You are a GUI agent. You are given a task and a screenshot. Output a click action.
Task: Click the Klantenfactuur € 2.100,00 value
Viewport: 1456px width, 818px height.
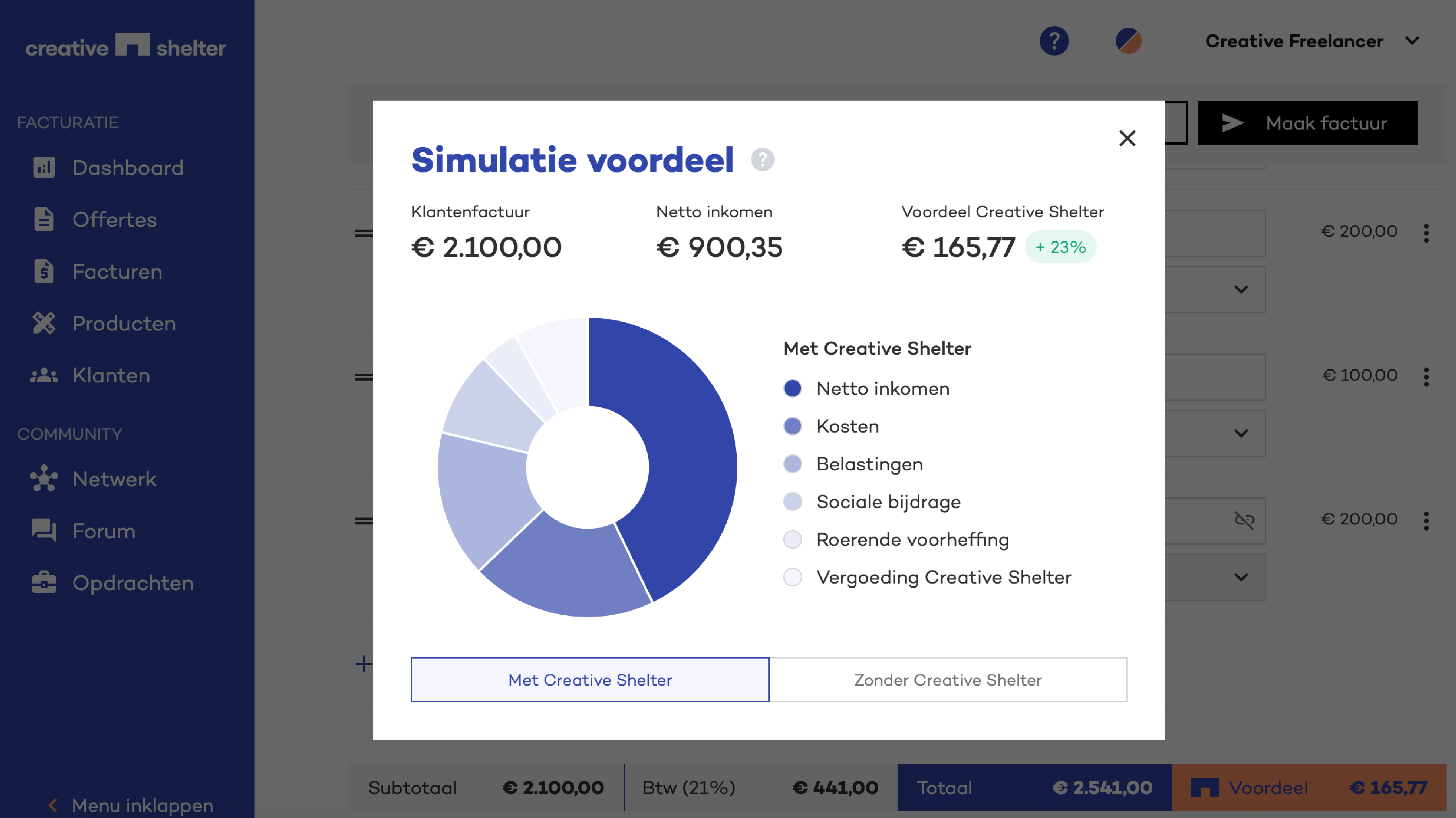[486, 247]
